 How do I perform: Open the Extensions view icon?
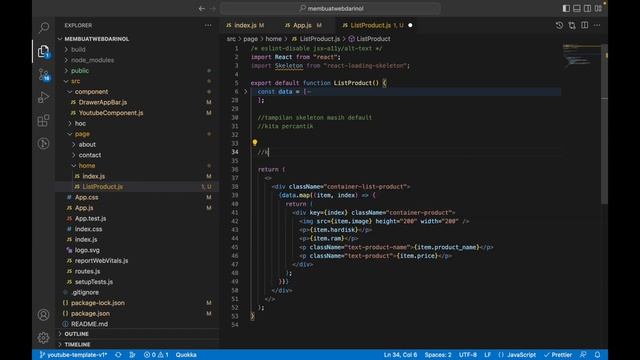click(x=44, y=120)
